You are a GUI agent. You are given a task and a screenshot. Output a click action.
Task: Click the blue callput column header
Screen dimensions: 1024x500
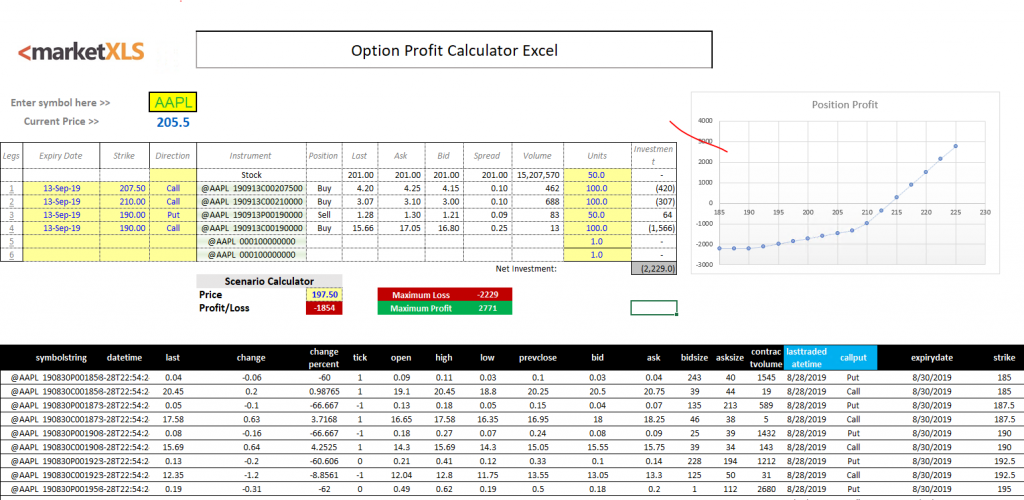[x=853, y=358]
